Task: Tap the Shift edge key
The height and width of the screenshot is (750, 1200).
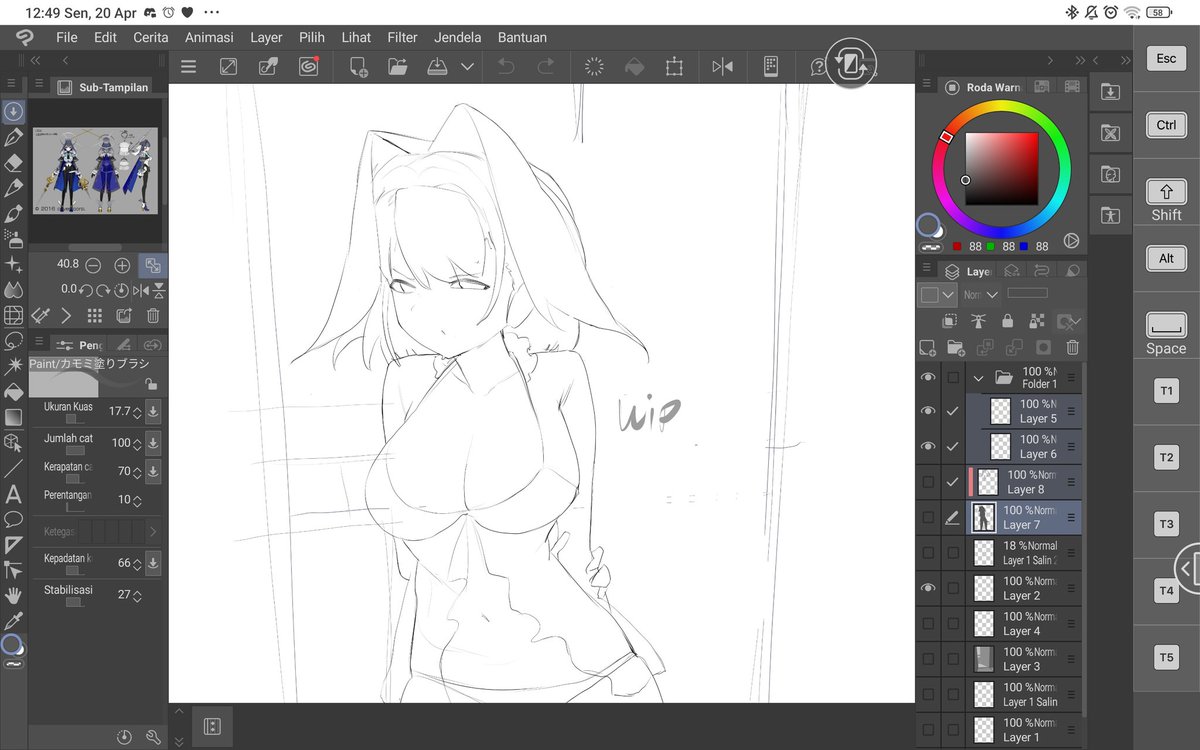Action: tap(1166, 200)
